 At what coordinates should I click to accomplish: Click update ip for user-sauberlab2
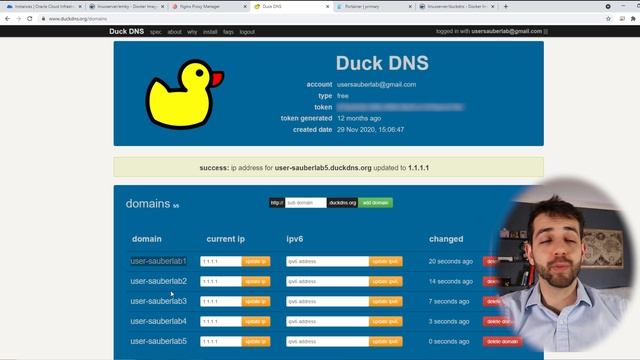[x=256, y=281]
